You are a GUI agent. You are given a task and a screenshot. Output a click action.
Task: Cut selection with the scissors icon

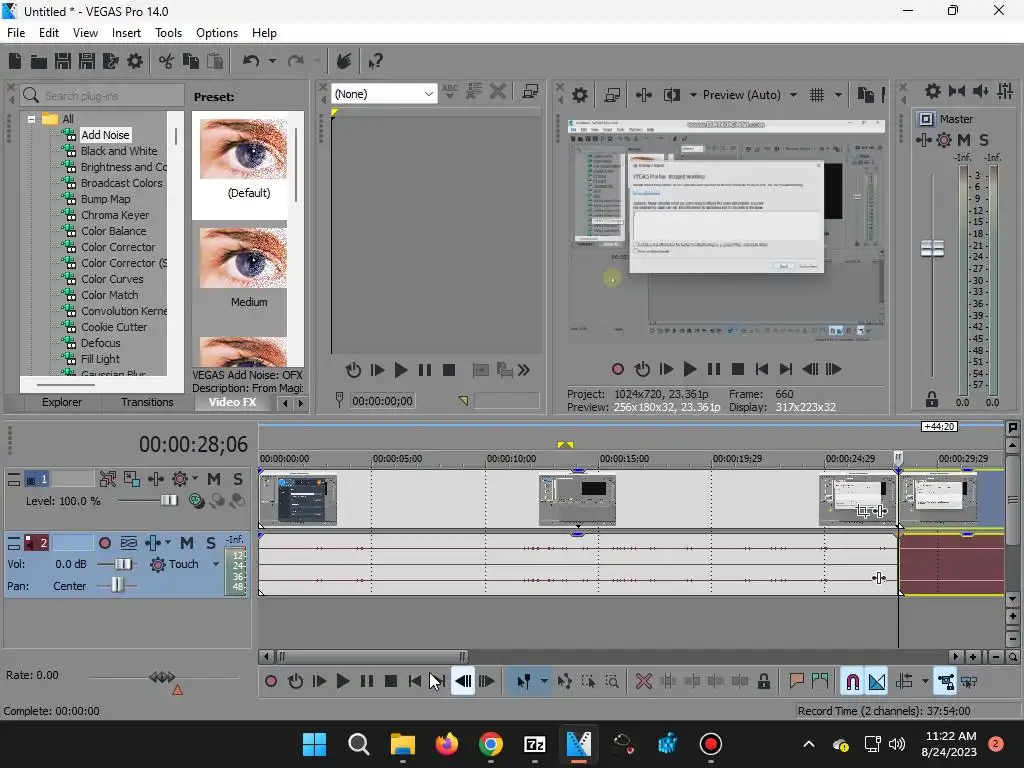[166, 61]
